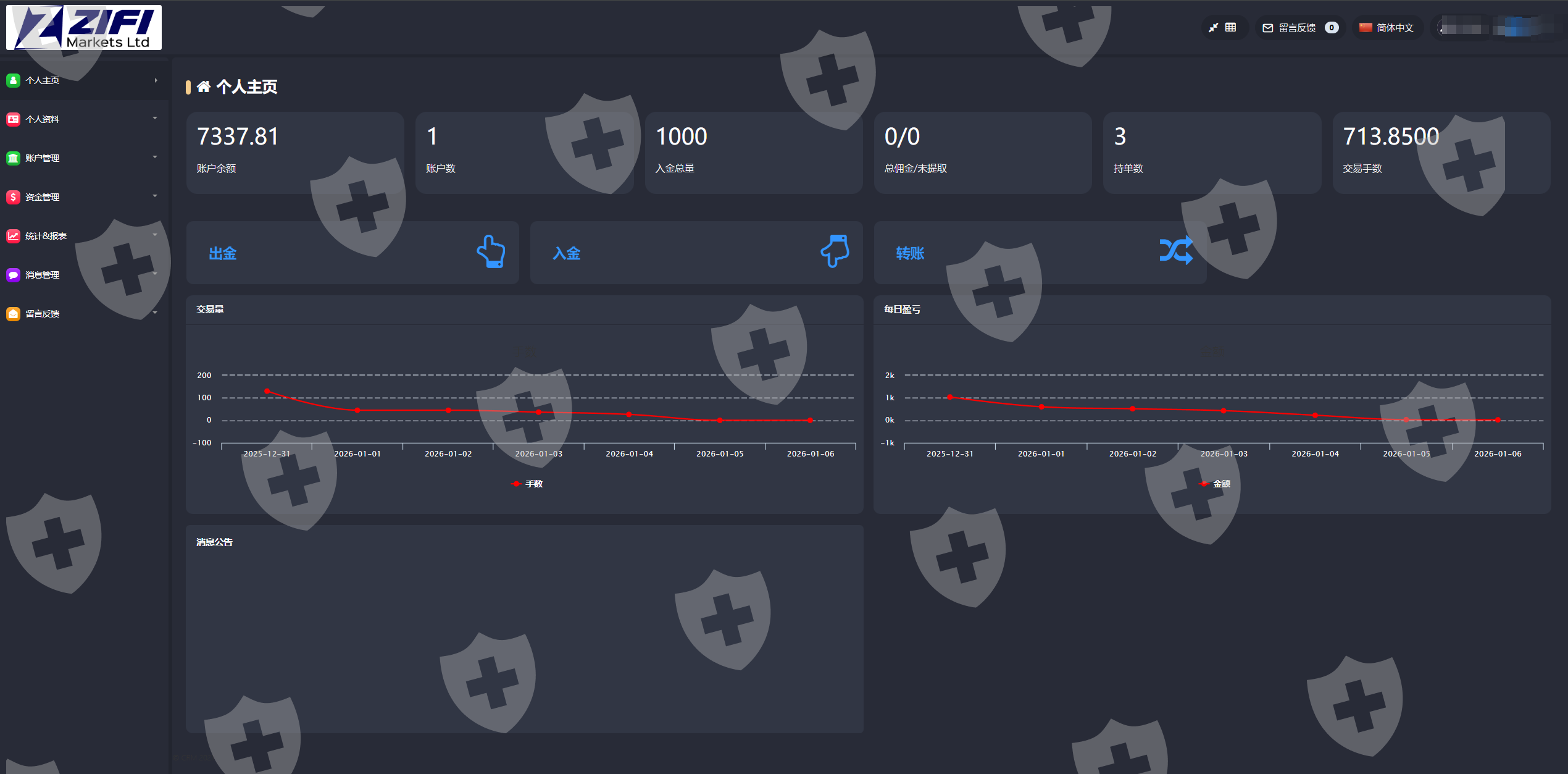This screenshot has width=1568, height=774.
Task: Click the 2026-01-01 data point on 交易量 chart
Action: pyautogui.click(x=357, y=410)
